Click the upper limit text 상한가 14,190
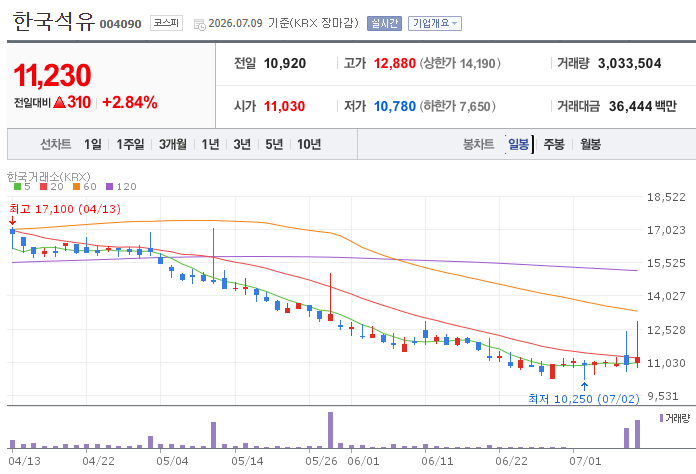Viewport: 696px width, 474px height. pyautogui.click(x=460, y=63)
